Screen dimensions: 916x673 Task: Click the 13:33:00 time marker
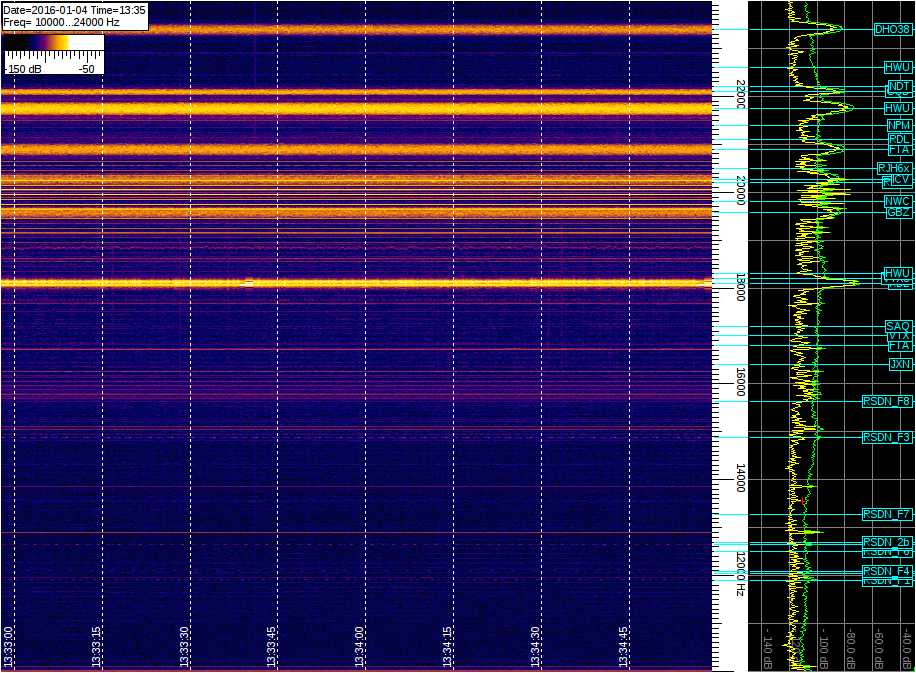[x=8, y=646]
